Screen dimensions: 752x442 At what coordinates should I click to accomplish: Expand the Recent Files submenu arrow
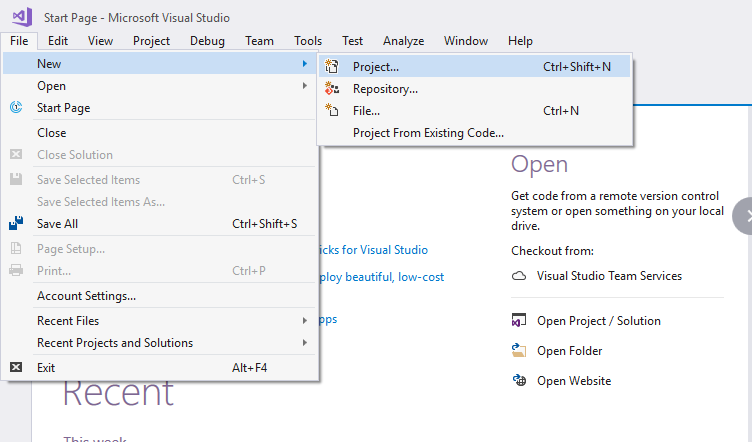click(x=305, y=320)
